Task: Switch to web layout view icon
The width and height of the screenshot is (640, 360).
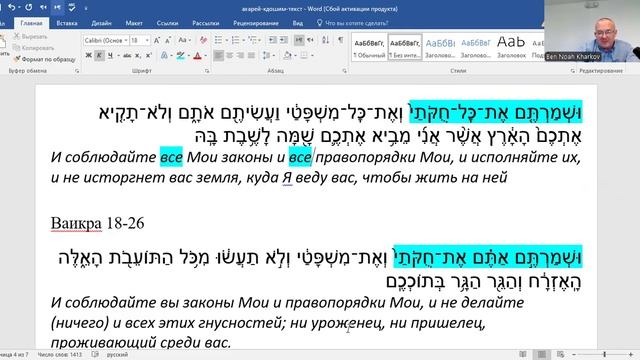Action: [x=560, y=354]
